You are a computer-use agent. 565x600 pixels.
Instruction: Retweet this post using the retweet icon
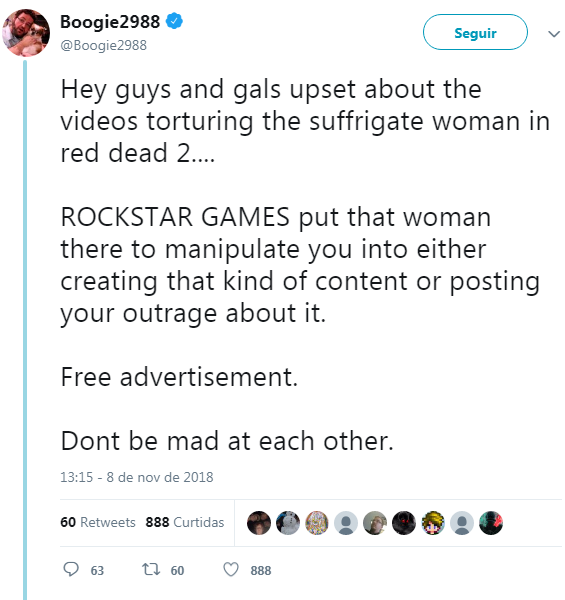pos(151,569)
